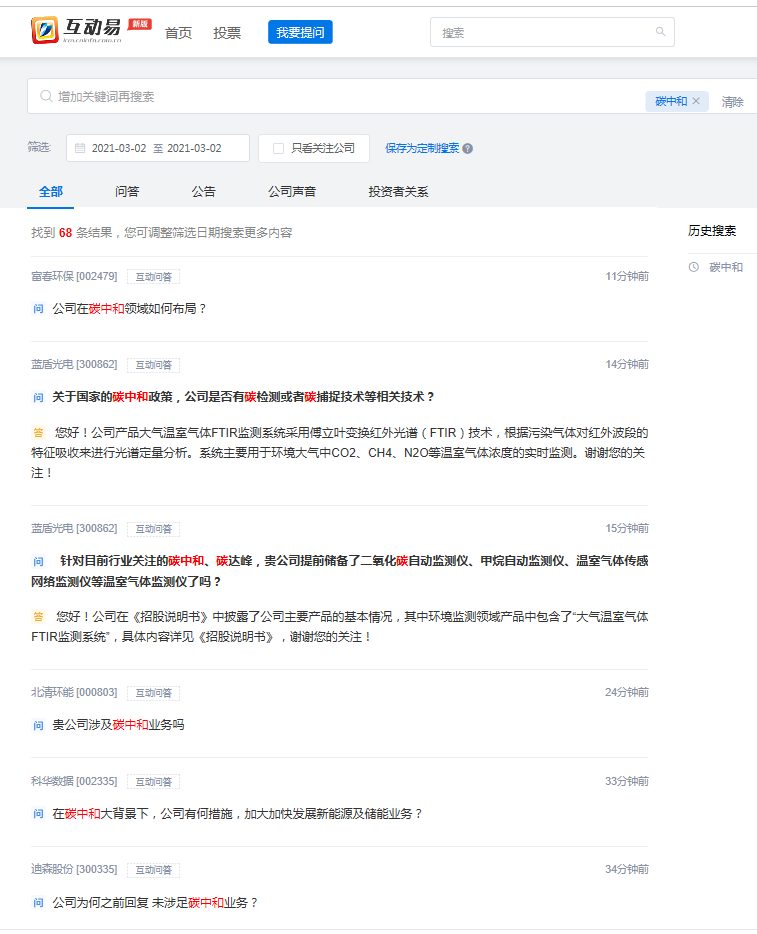Viewport: 757px width, 934px height.
Task: Open question 公司为何之前回复 未涉足碳中和业务
Action: click(156, 902)
